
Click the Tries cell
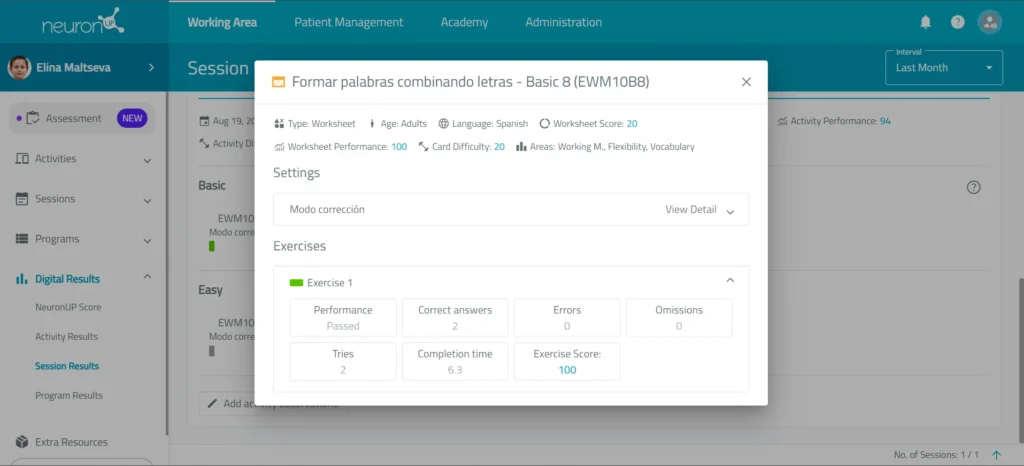(343, 362)
